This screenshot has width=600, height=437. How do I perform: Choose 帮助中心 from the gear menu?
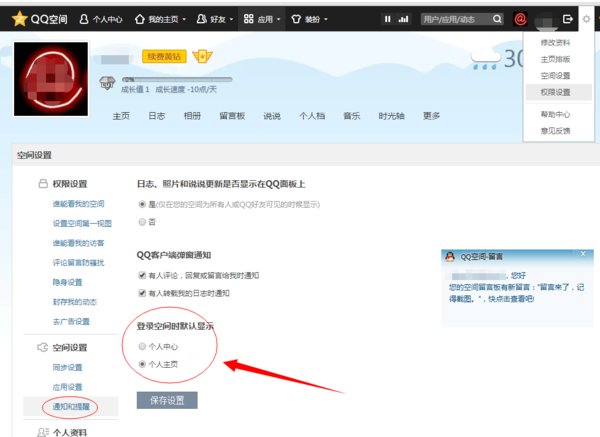(555, 114)
